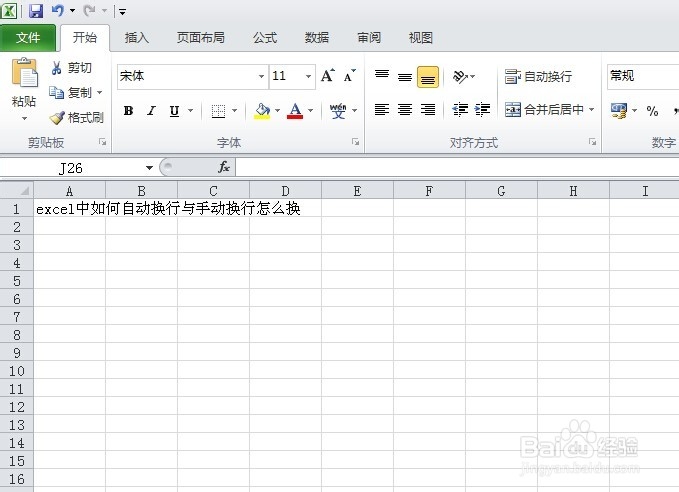Image resolution: width=679 pixels, height=492 pixels.
Task: Open 剪贴板 group dialog launcher
Action: (103, 142)
